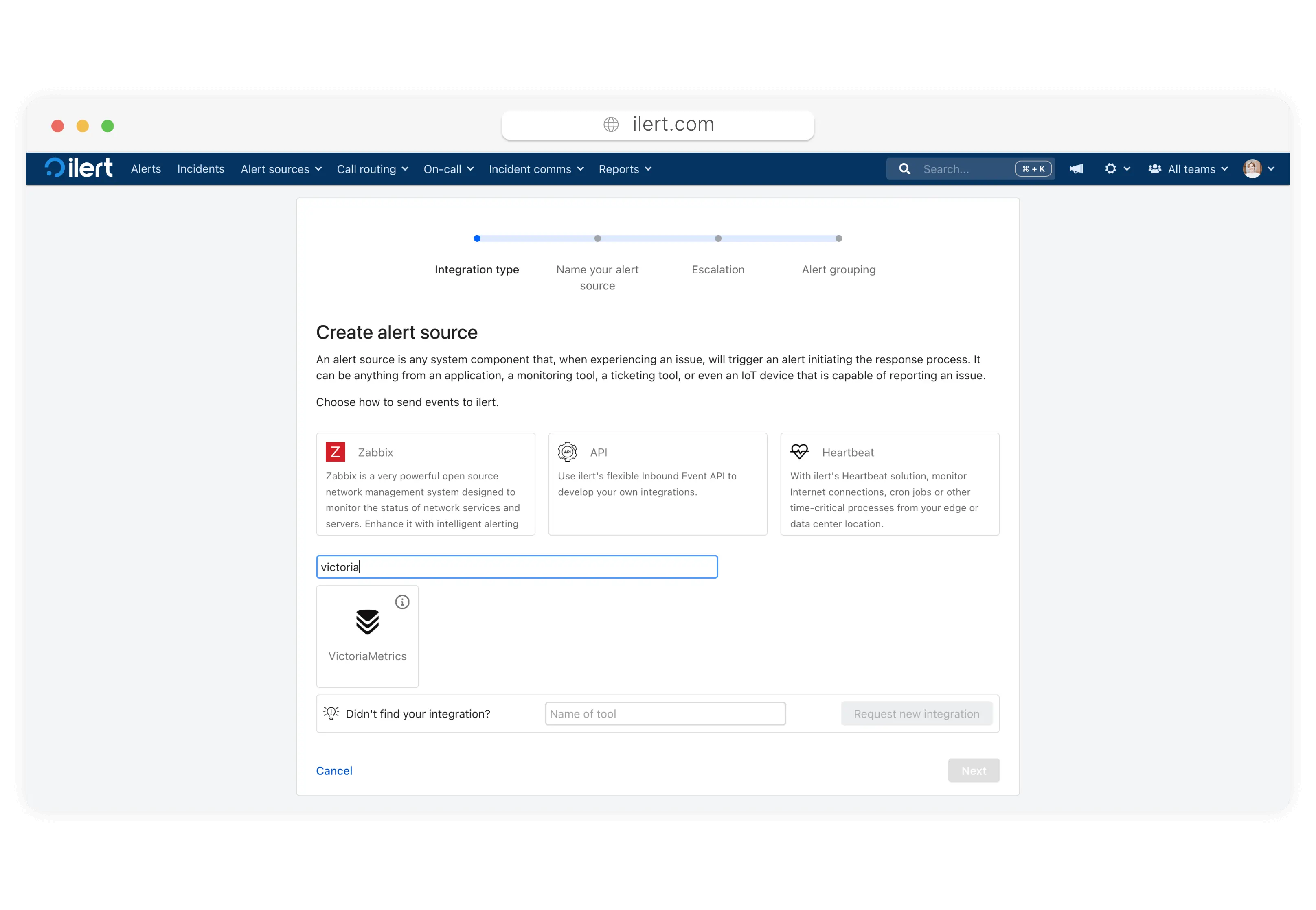Screen dimensions: 1316x910
Task: Click the VictoriaMetrics logo
Action: point(367,621)
